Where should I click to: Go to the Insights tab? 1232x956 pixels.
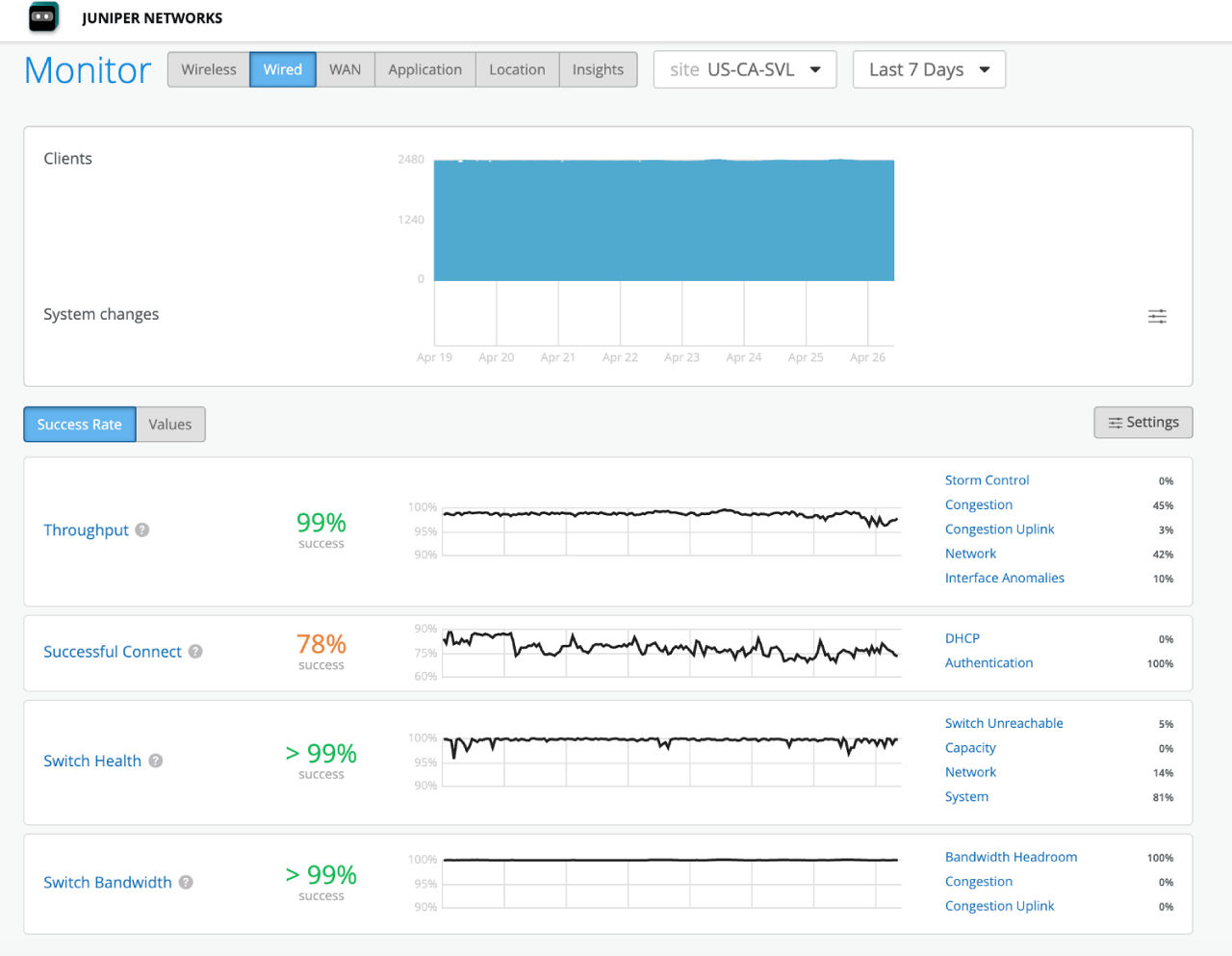click(598, 69)
